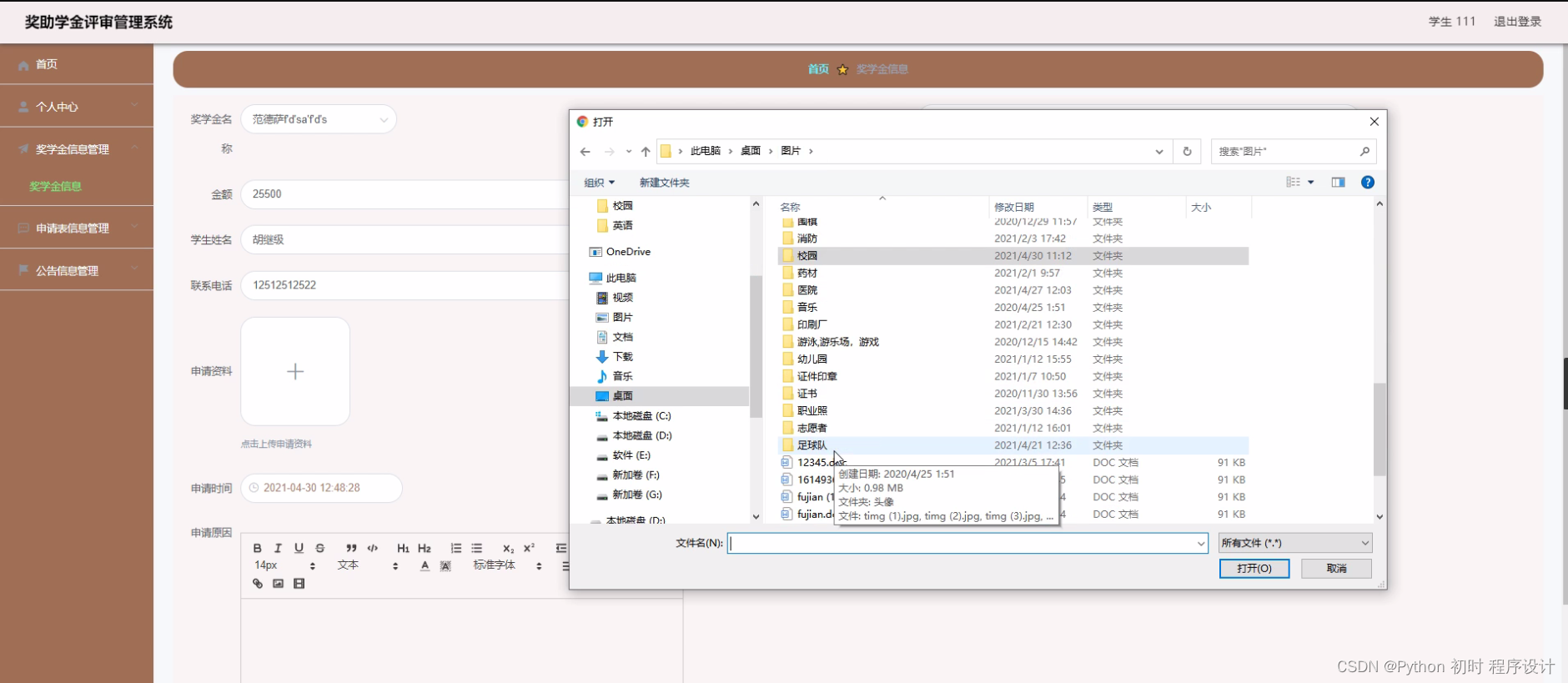Sort by 修改日期 column header
Image resolution: width=1568 pixels, height=683 pixels.
pyautogui.click(x=1038, y=207)
